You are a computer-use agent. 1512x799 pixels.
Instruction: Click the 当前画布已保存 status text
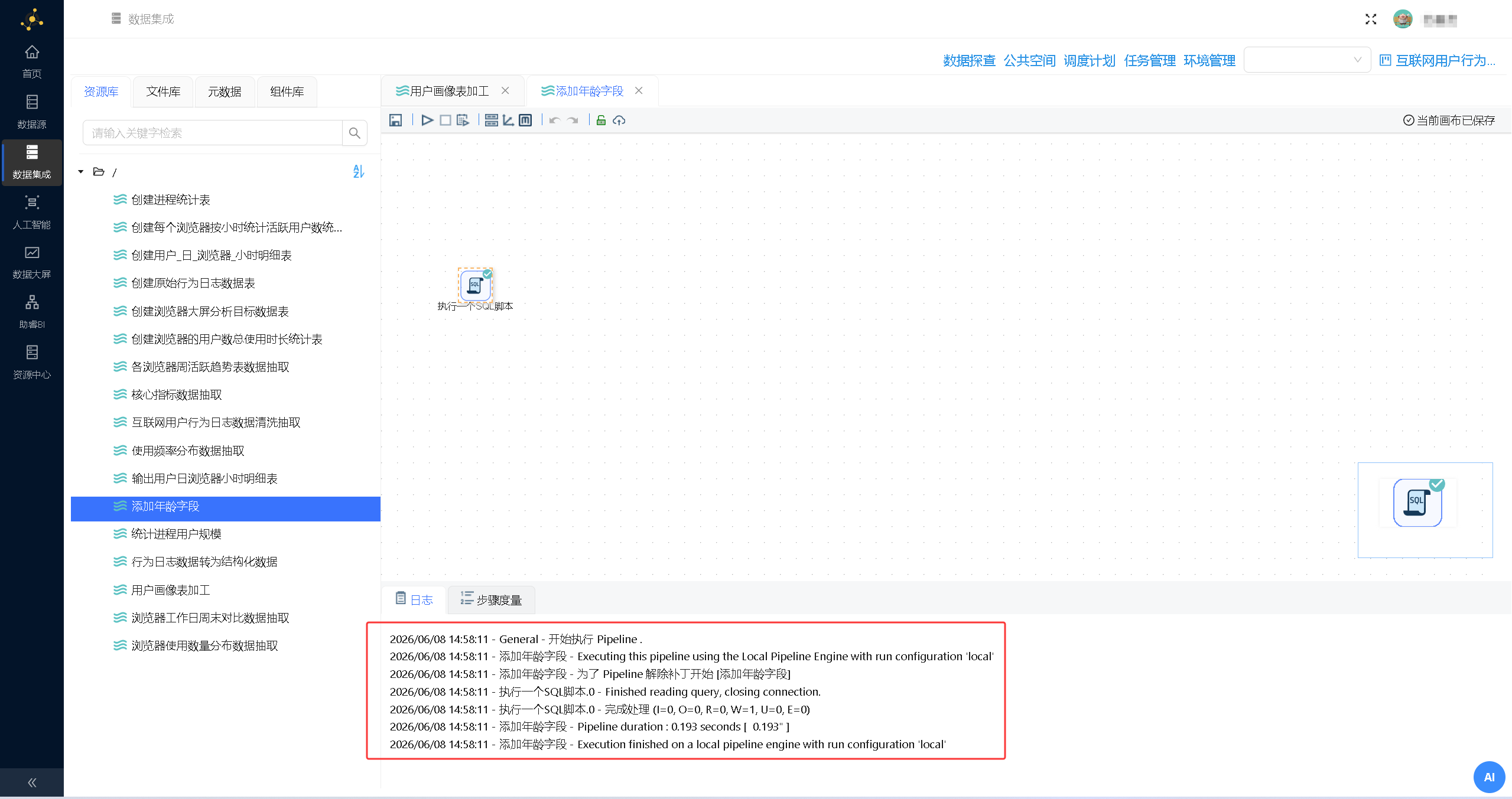[1455, 120]
